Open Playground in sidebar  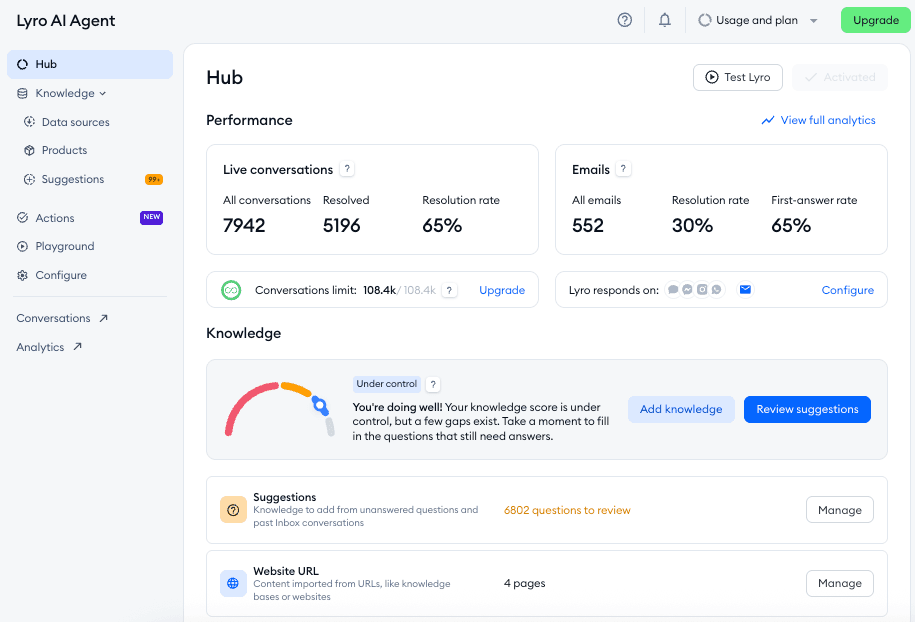[65, 246]
